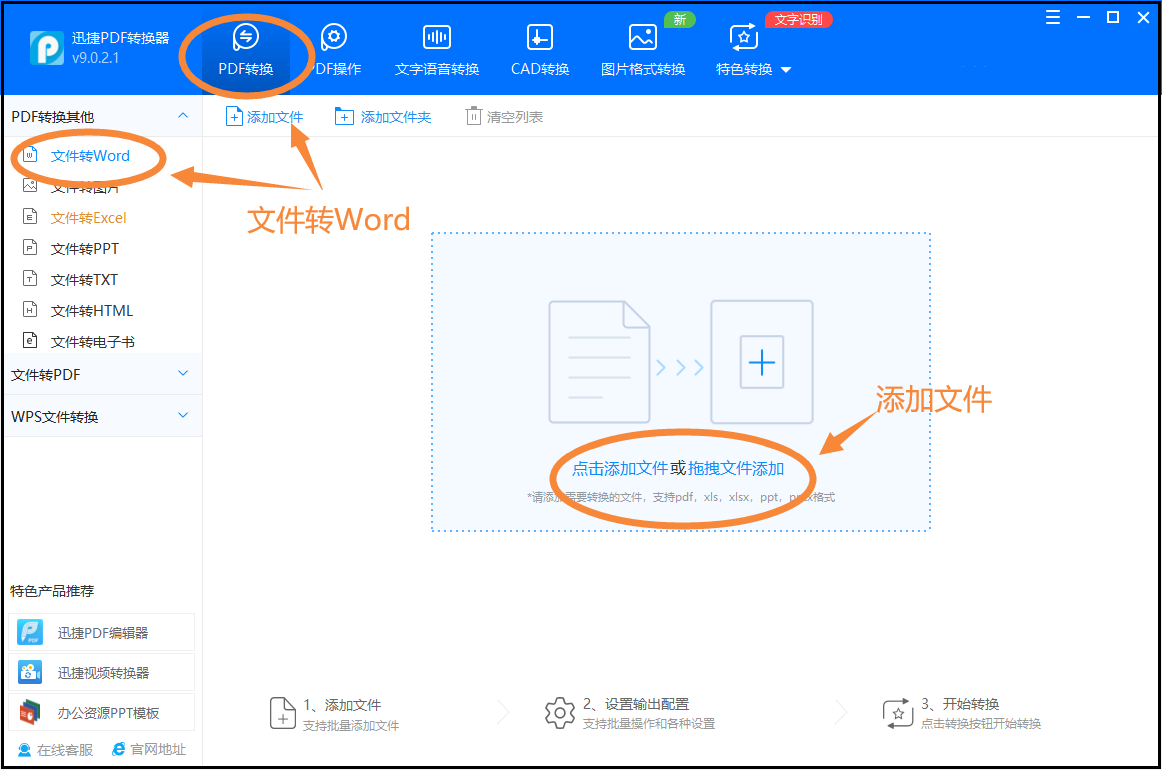The height and width of the screenshot is (770, 1162).
Task: Click the PPT file icon in sidebar
Action: 30,248
